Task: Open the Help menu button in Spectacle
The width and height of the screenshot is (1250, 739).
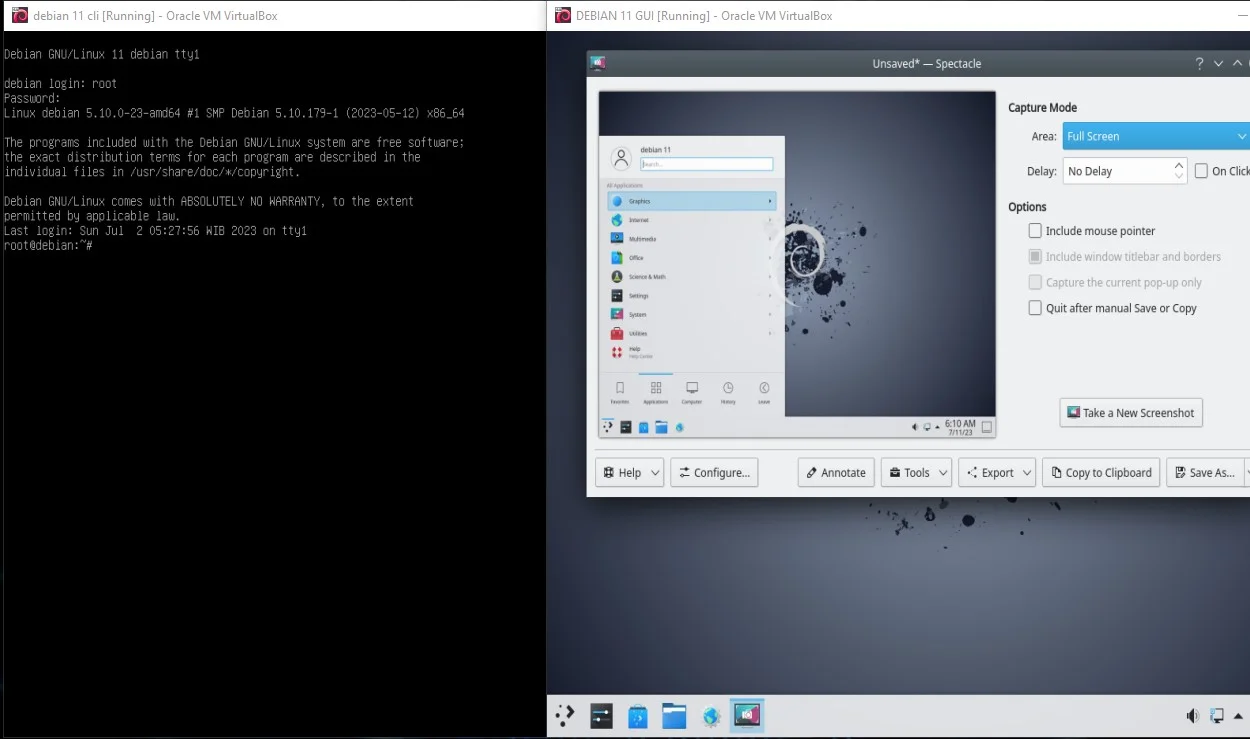Action: (x=629, y=473)
